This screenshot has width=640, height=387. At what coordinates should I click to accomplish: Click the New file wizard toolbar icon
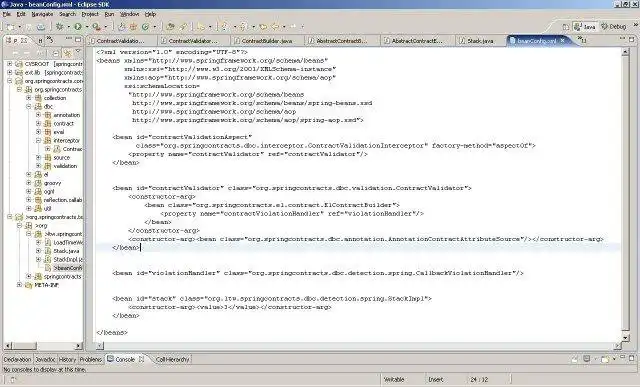pyautogui.click(x=10, y=27)
